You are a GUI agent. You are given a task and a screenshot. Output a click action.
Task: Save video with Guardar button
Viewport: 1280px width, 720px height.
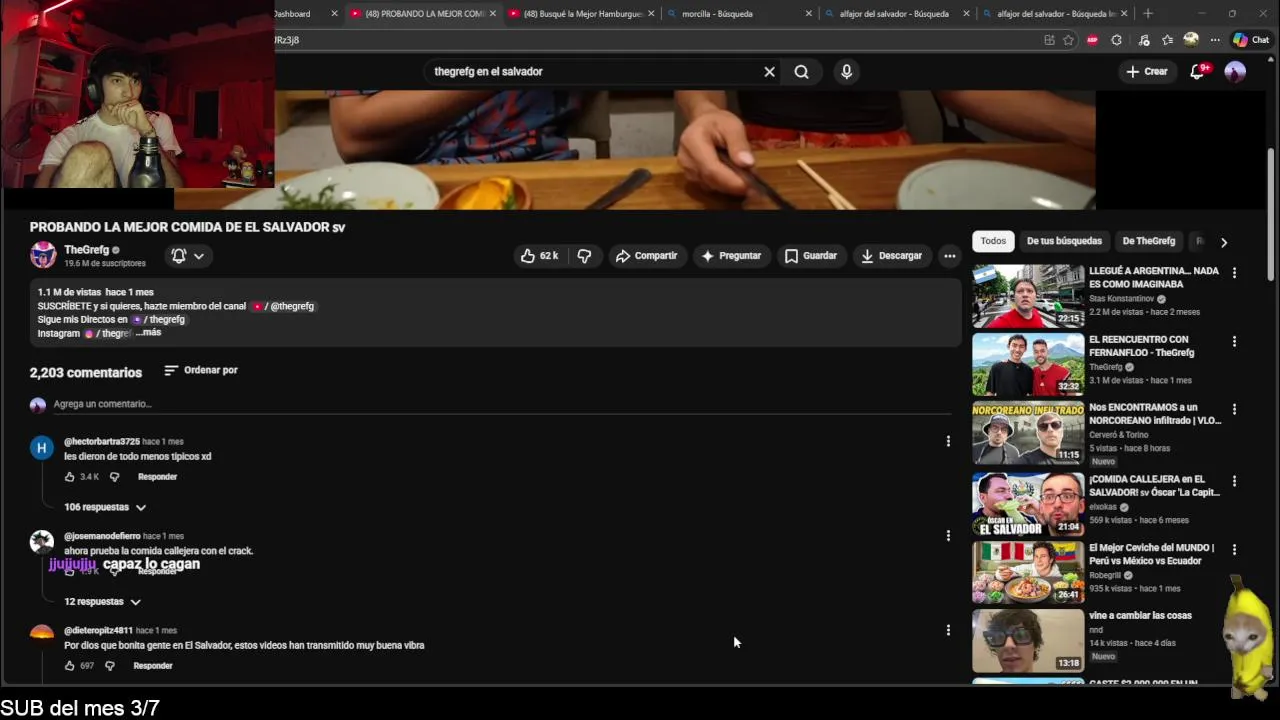pyautogui.click(x=810, y=256)
